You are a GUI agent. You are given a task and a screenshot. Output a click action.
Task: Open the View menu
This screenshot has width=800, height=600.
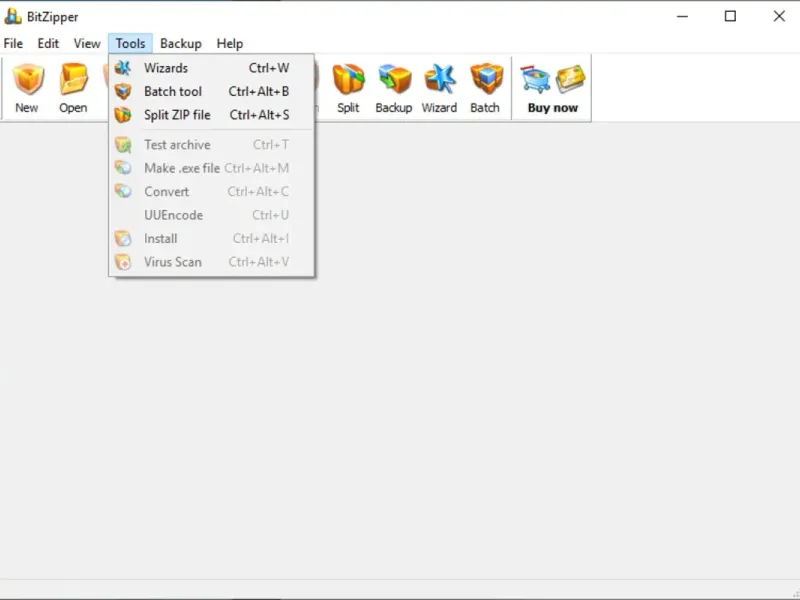click(x=87, y=43)
